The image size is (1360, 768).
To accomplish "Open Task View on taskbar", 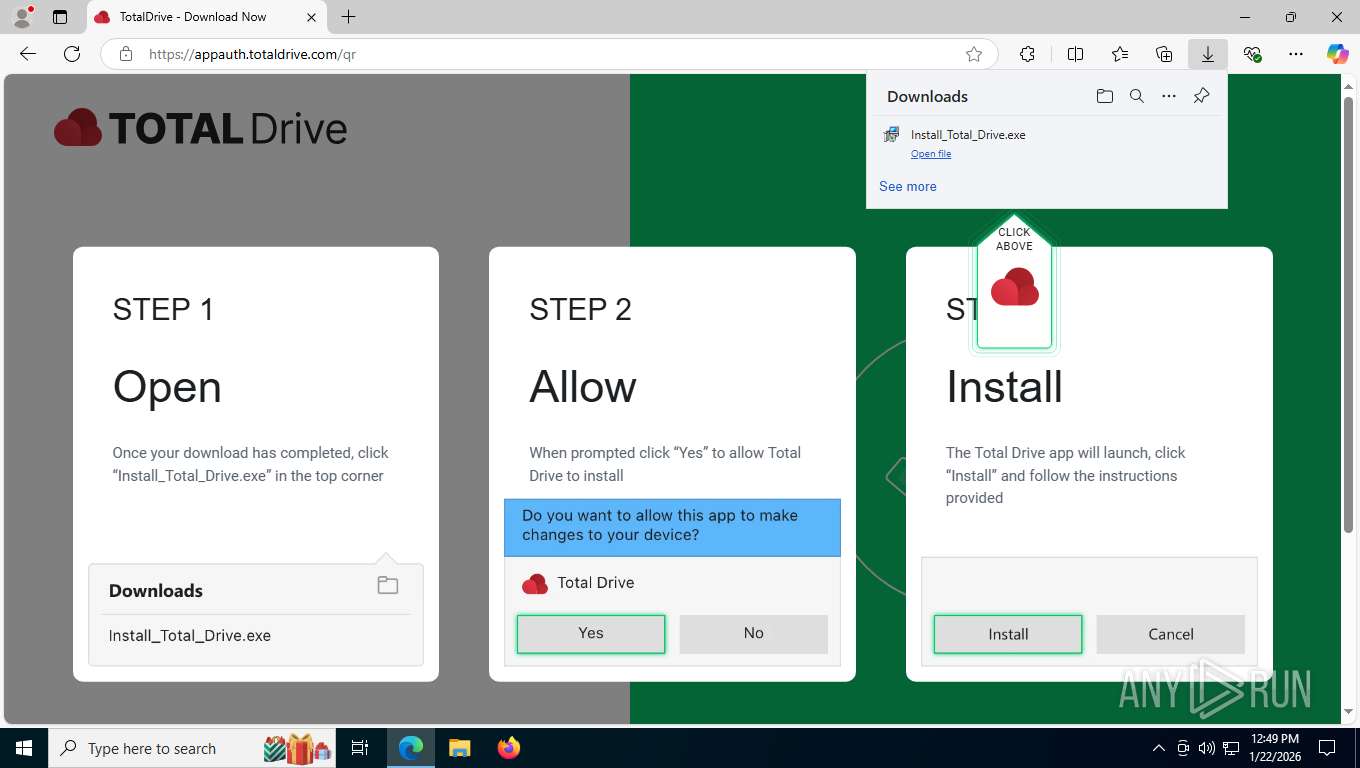I will click(x=360, y=748).
